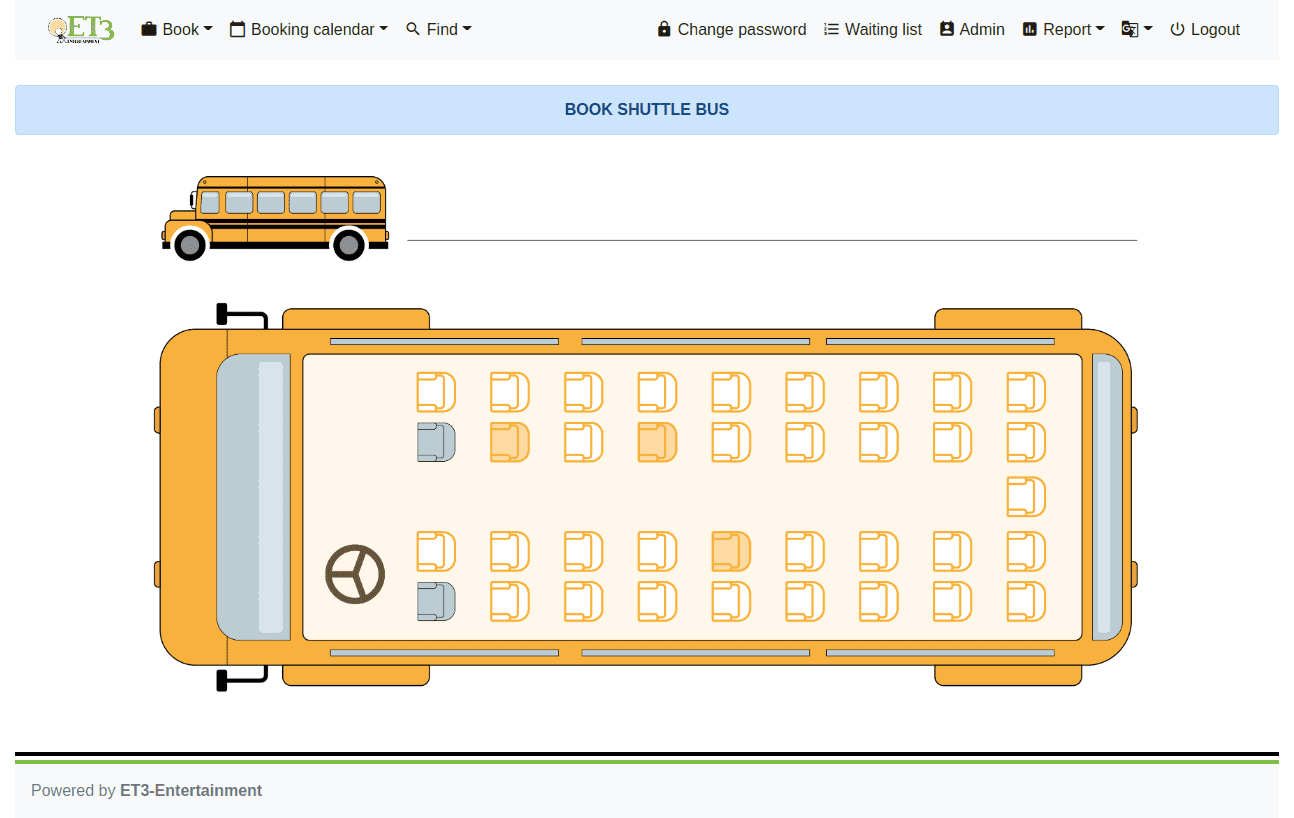1294x818 pixels.
Task: Toggle second highlighted seat in second row
Action: pos(510,442)
